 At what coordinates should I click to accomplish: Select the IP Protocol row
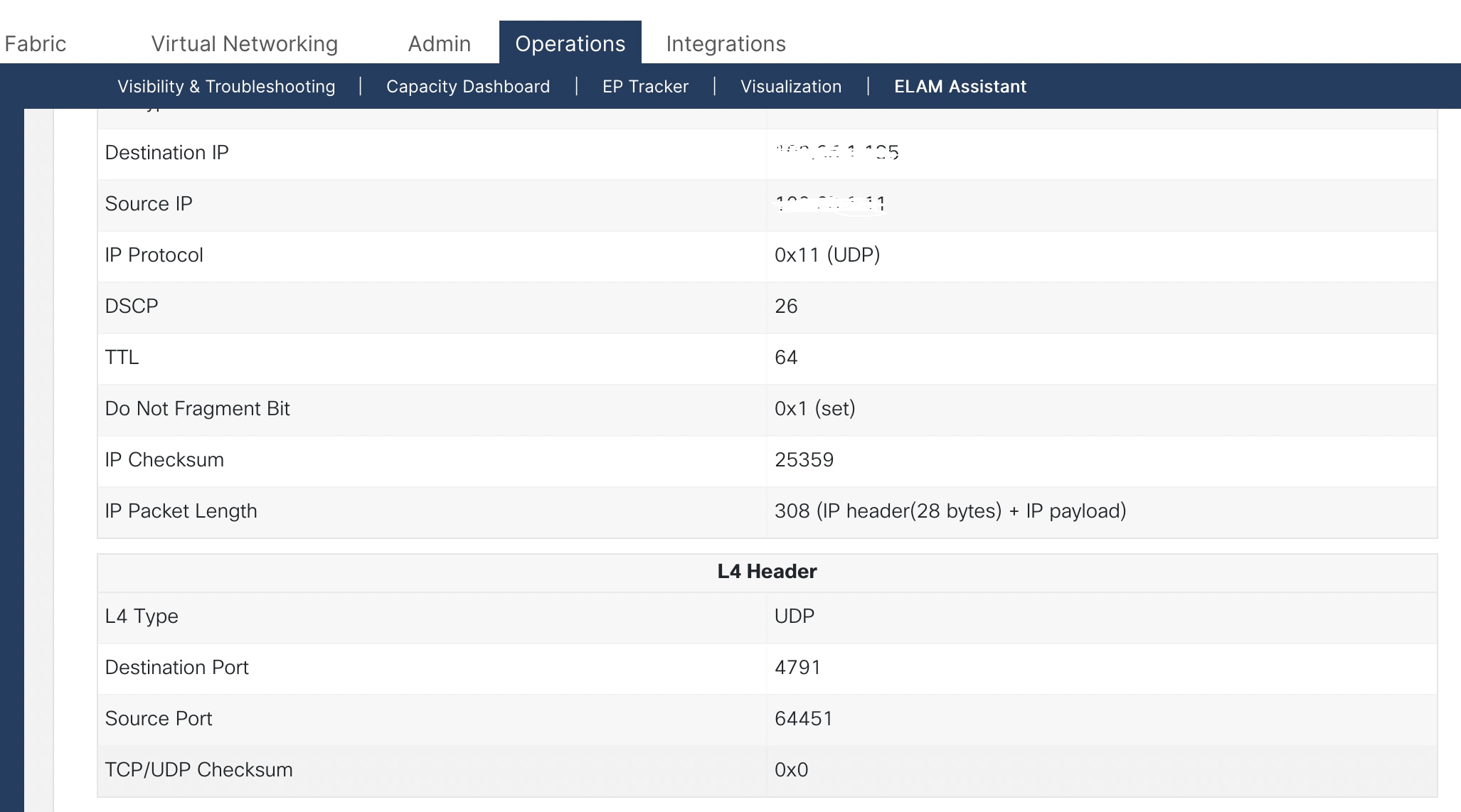pyautogui.click(x=827, y=255)
